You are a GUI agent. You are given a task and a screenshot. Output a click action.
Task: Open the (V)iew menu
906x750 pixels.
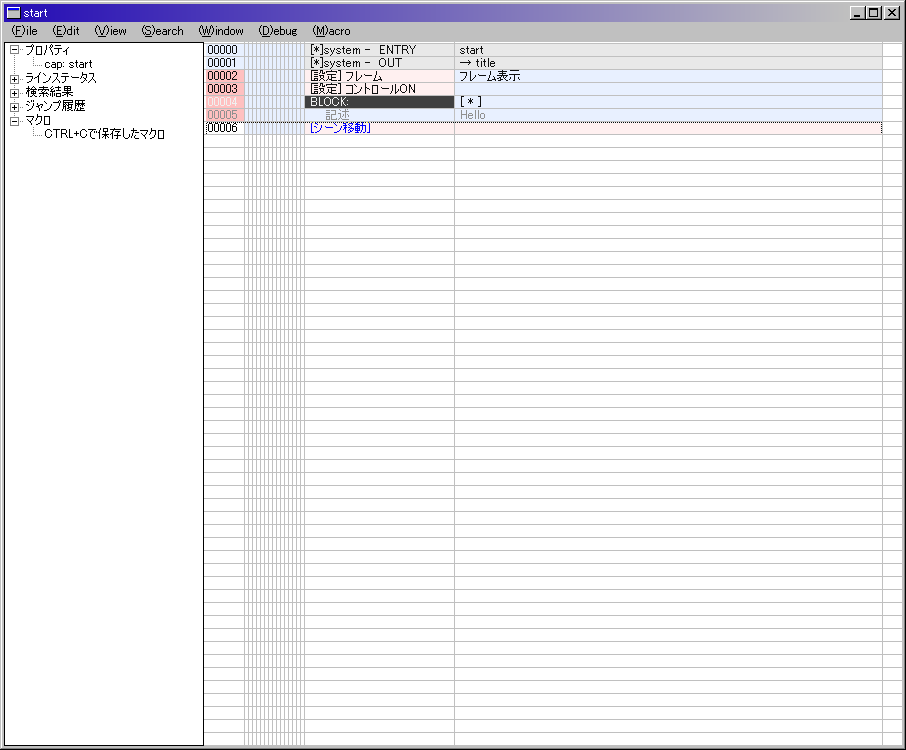(110, 31)
